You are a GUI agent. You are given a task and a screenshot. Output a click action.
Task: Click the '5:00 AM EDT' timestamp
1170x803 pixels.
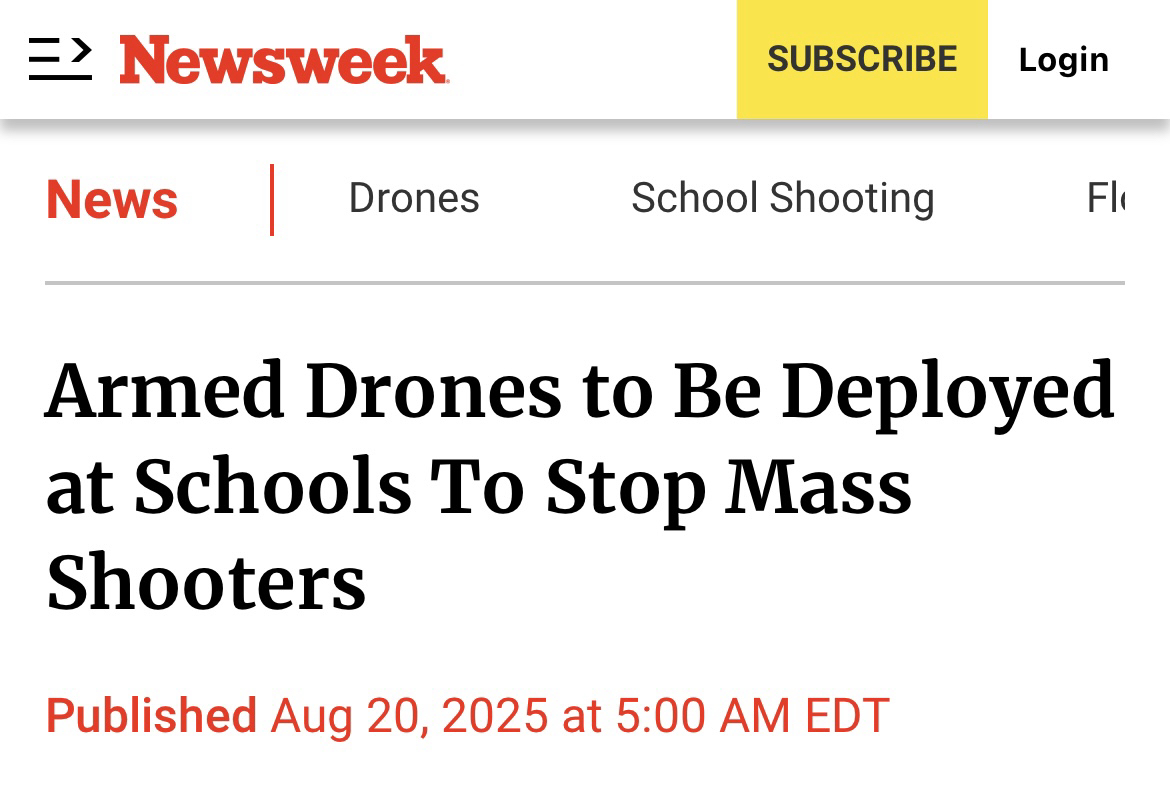point(752,715)
